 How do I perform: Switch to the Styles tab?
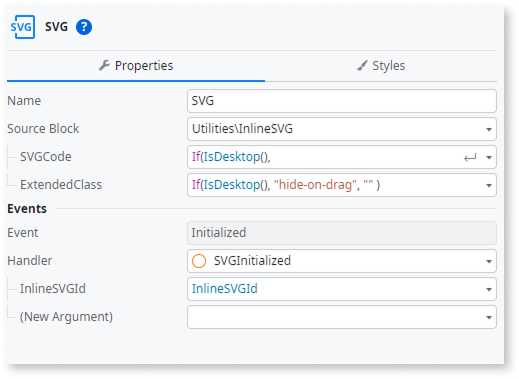coord(381,66)
